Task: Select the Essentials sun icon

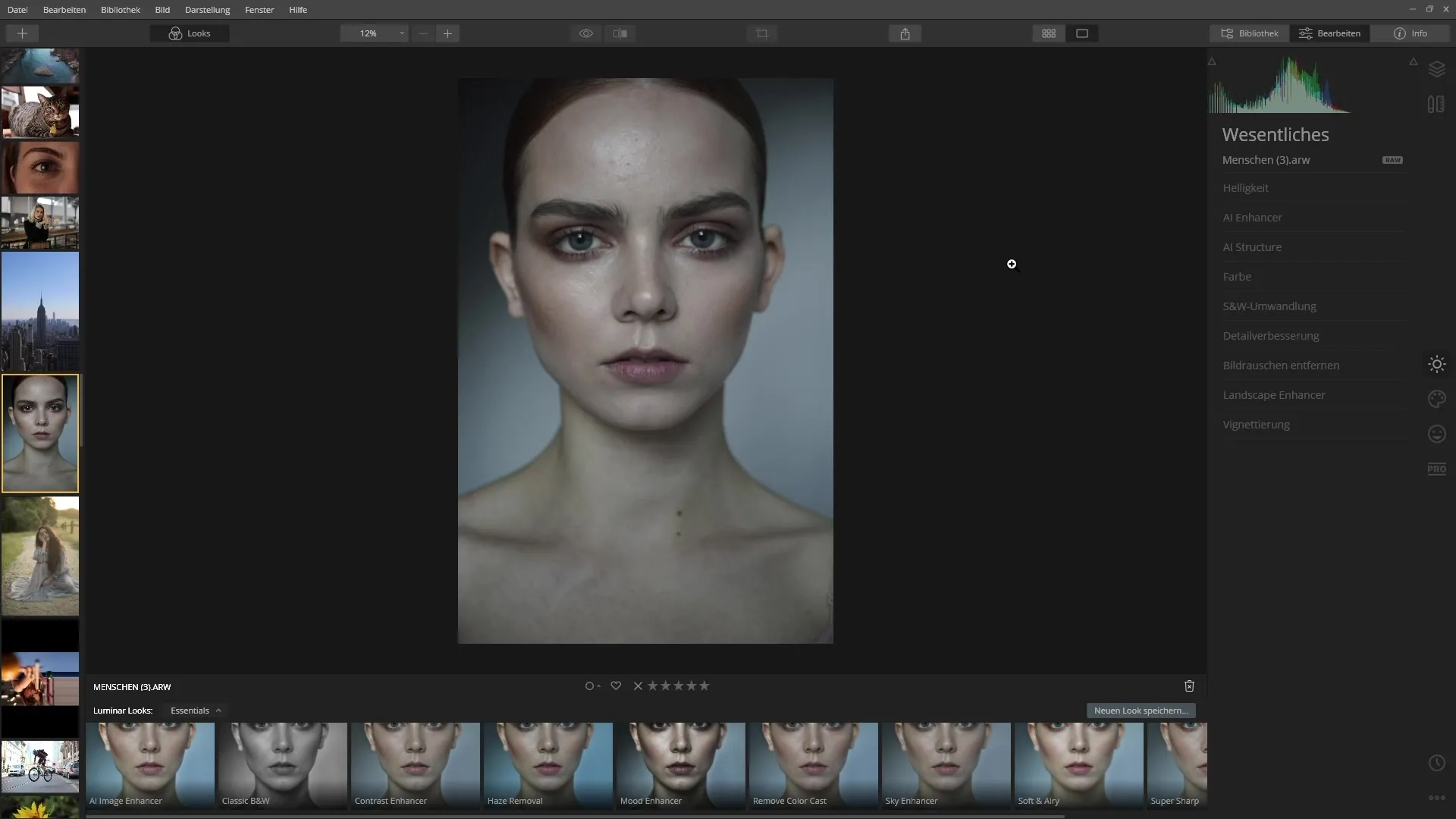Action: 1436,364
